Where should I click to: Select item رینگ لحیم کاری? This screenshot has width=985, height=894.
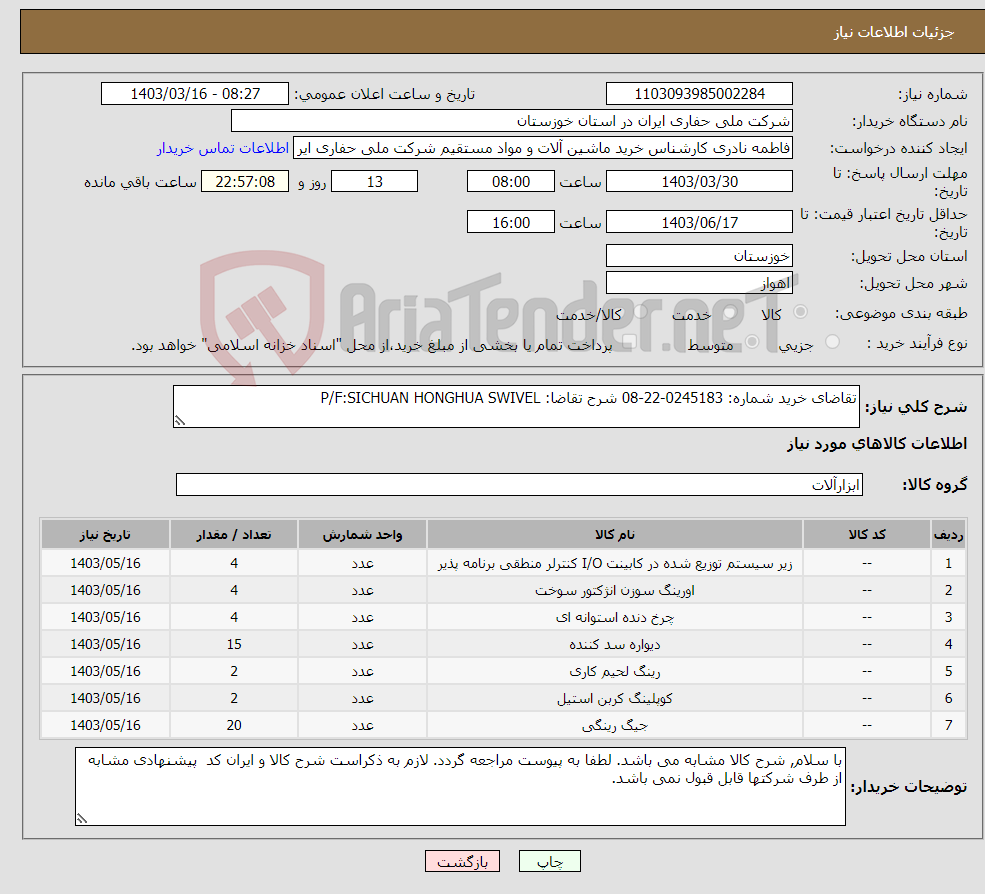[x=615, y=672]
